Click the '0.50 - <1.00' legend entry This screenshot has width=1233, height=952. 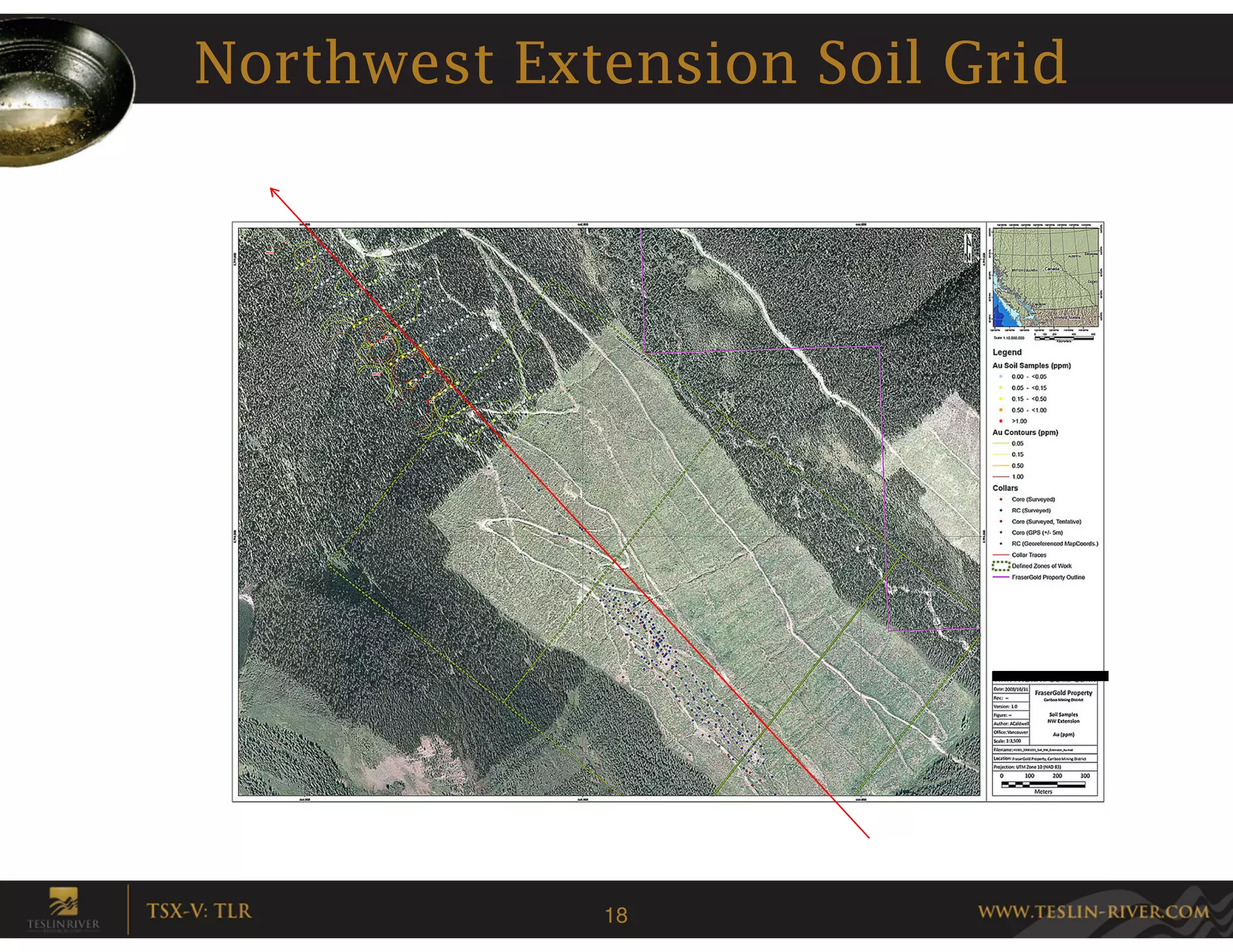pos(1023,410)
